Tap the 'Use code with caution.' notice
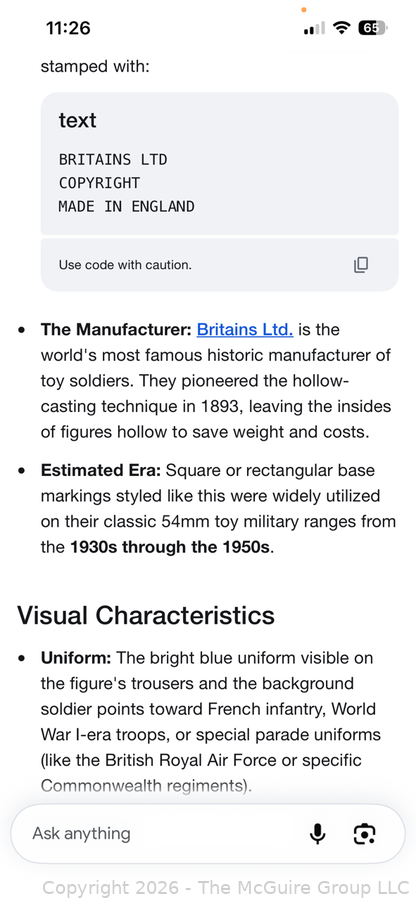 (x=125, y=265)
